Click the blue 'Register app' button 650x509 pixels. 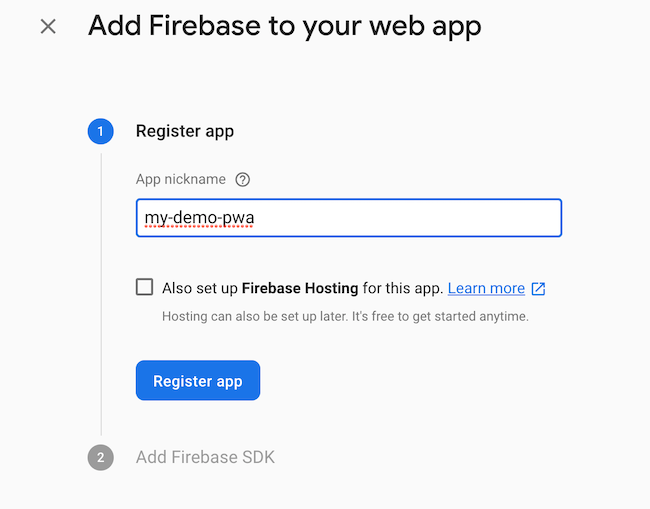198,380
